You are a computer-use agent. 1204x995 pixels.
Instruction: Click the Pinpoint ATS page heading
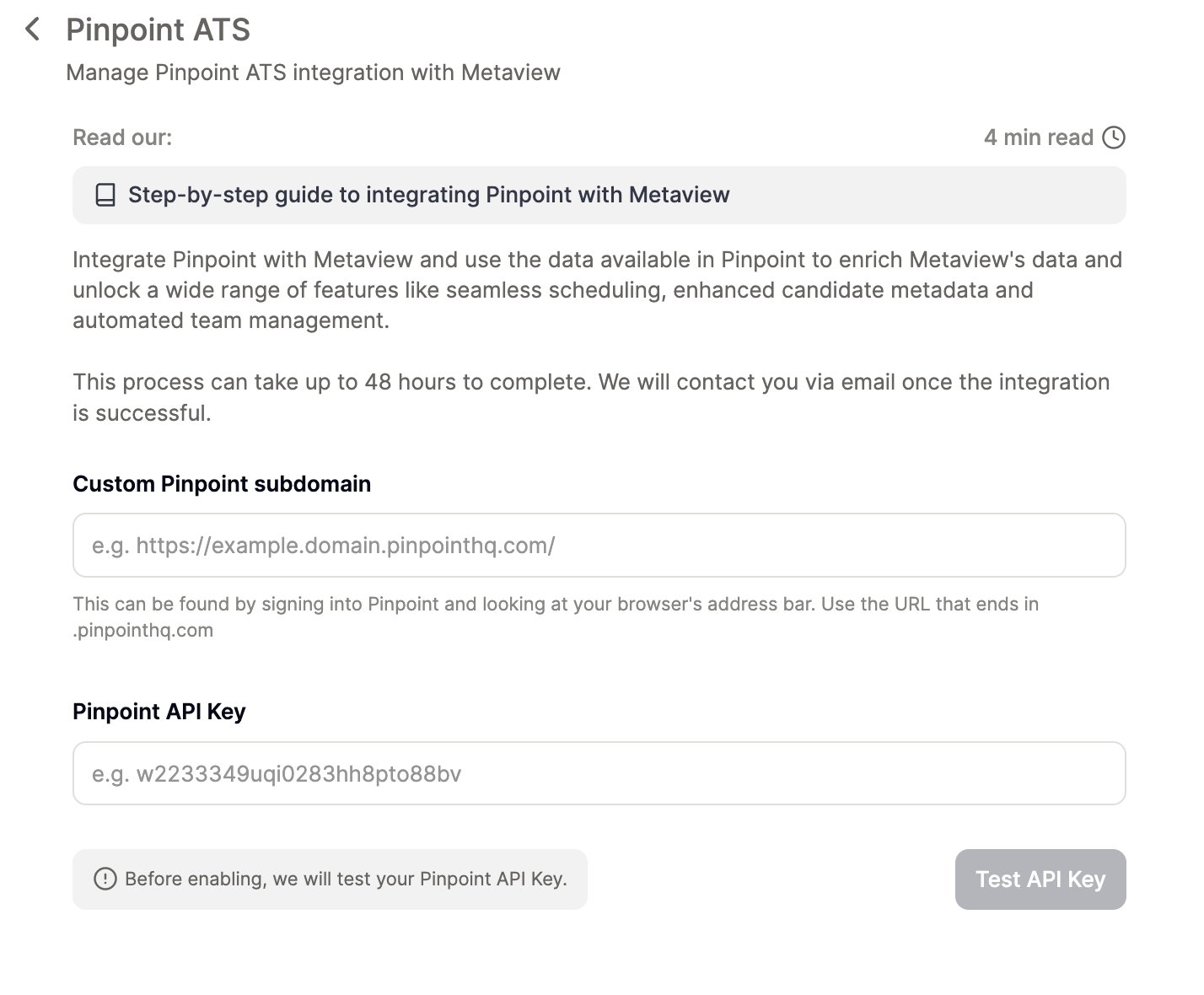(158, 30)
